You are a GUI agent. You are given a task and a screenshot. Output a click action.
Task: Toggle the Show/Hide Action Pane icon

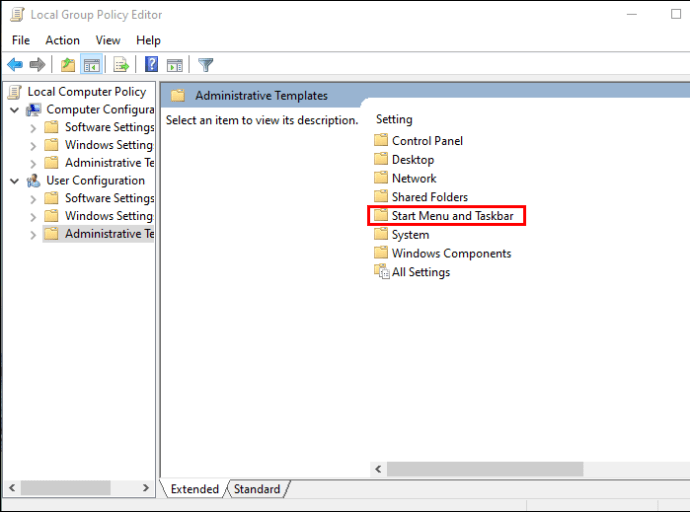coord(175,65)
